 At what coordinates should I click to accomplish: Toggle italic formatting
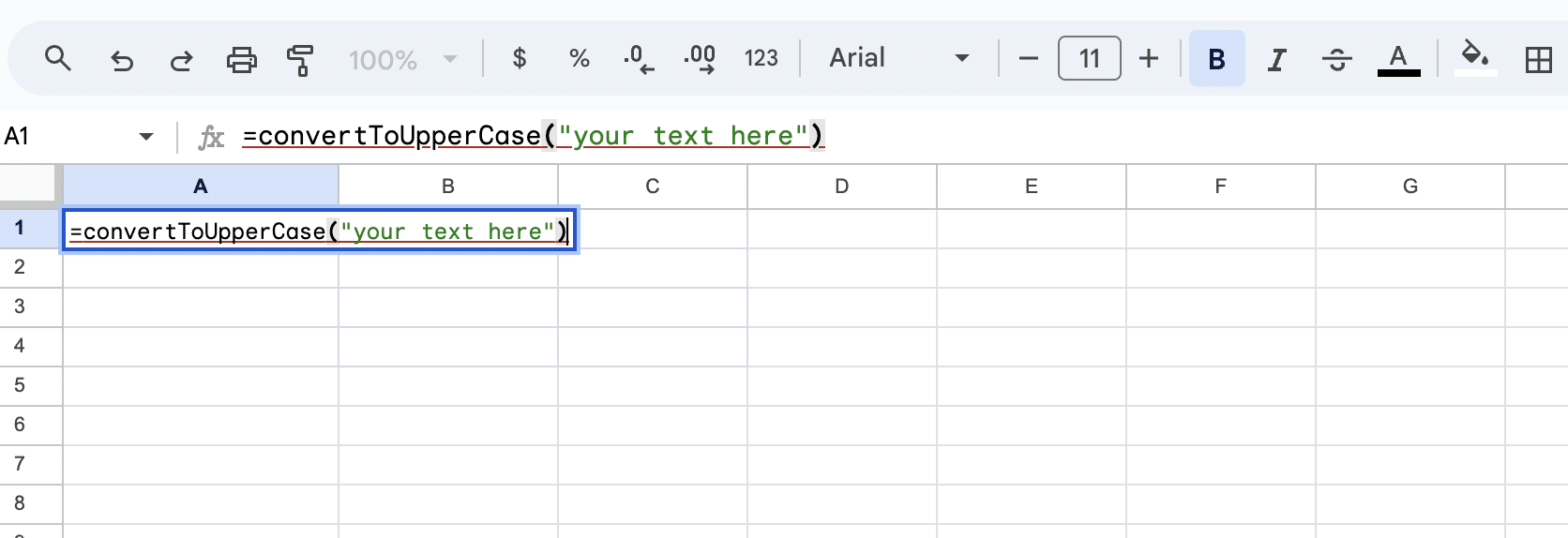tap(1276, 60)
